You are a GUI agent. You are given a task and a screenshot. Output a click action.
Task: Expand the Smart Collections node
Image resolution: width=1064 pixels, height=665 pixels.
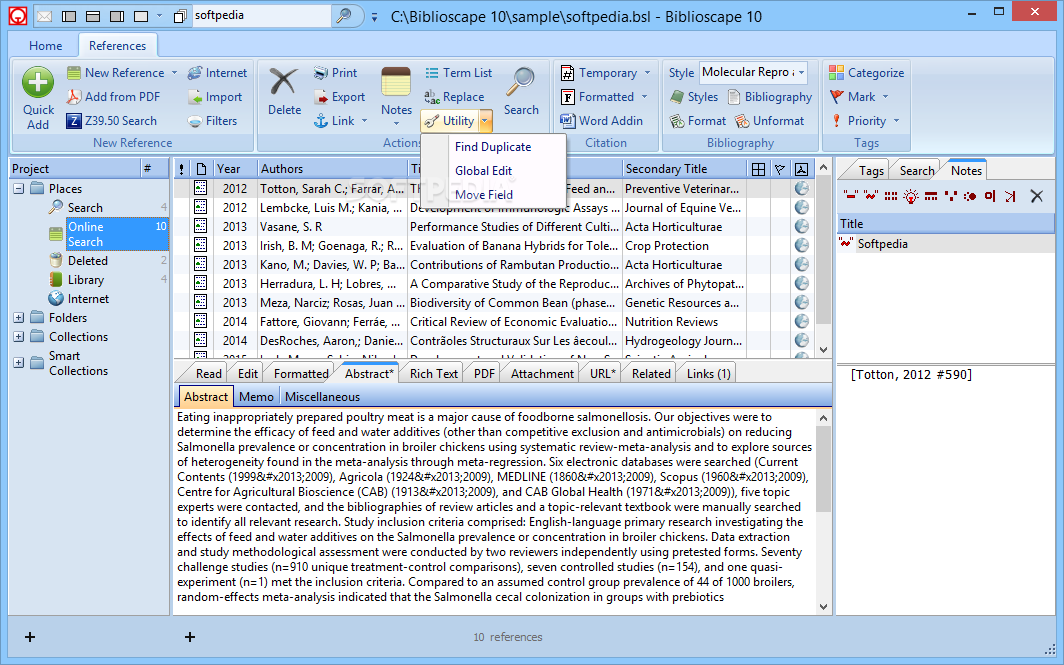point(18,363)
